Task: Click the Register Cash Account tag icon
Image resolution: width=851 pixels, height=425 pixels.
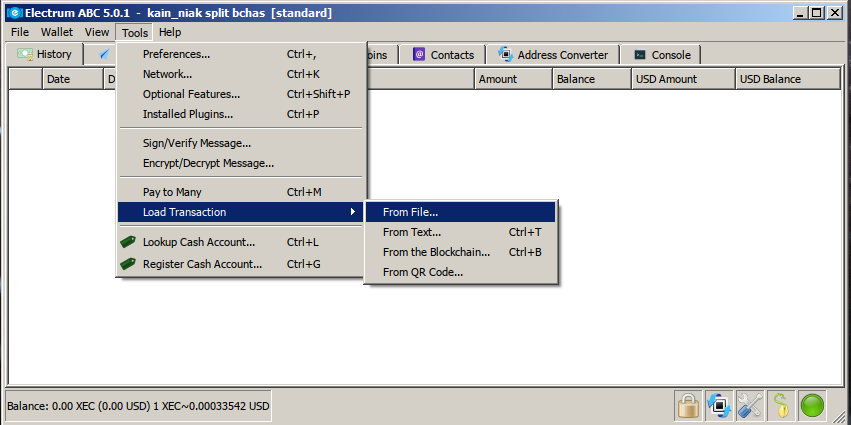Action: pyautogui.click(x=128, y=264)
